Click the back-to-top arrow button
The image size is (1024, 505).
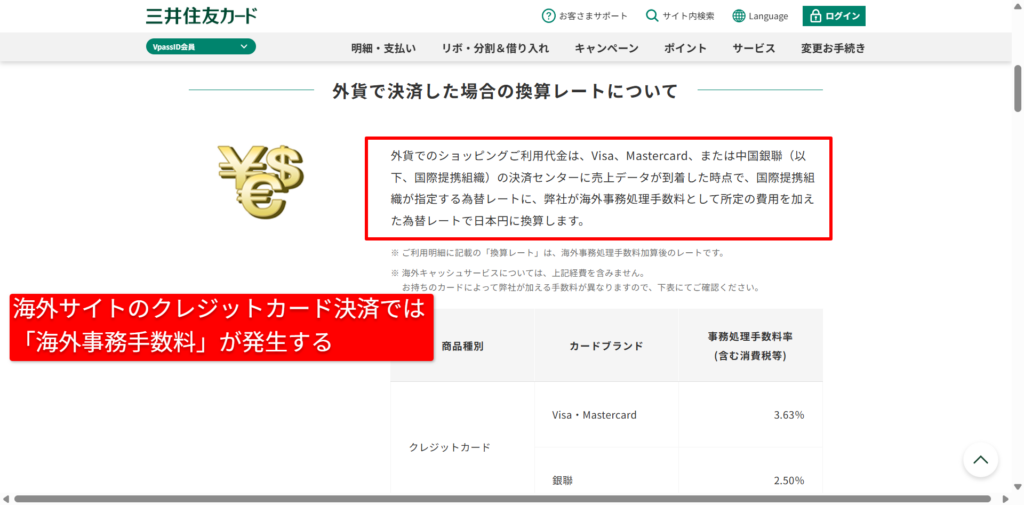click(980, 459)
